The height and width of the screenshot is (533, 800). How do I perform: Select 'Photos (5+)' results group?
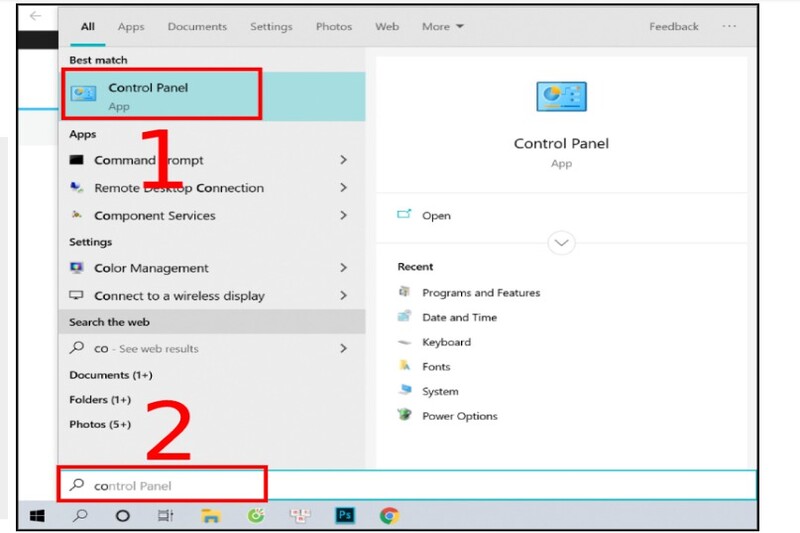pos(100,424)
